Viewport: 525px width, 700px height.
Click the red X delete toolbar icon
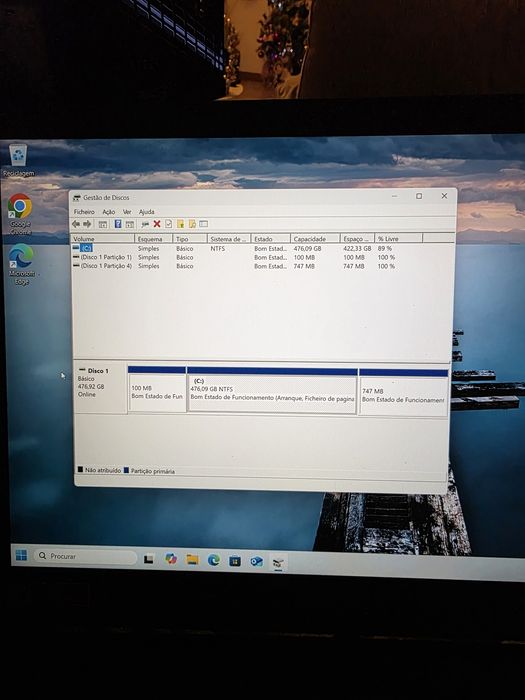click(x=157, y=224)
